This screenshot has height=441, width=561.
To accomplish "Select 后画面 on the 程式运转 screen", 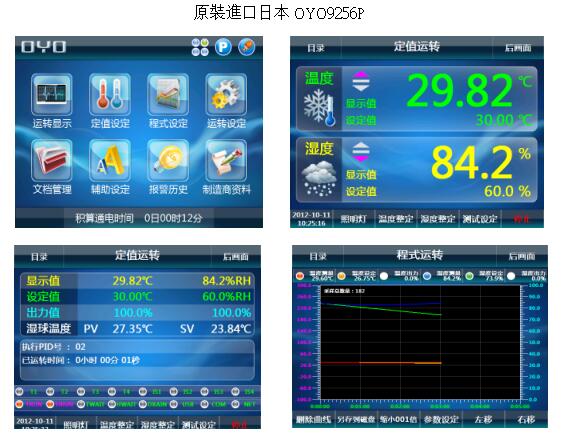I will tap(522, 256).
